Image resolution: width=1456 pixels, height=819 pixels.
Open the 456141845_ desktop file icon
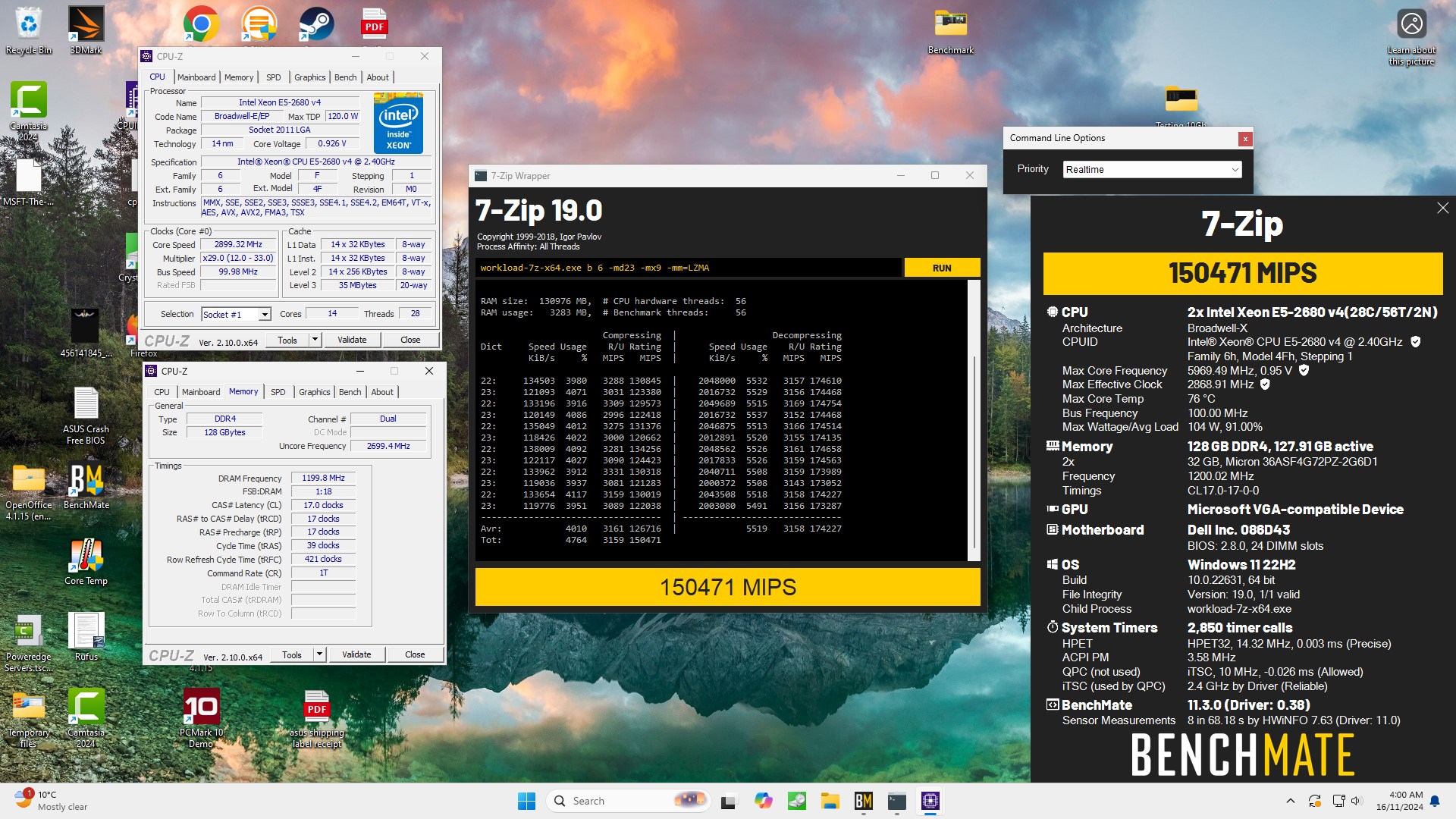point(86,332)
